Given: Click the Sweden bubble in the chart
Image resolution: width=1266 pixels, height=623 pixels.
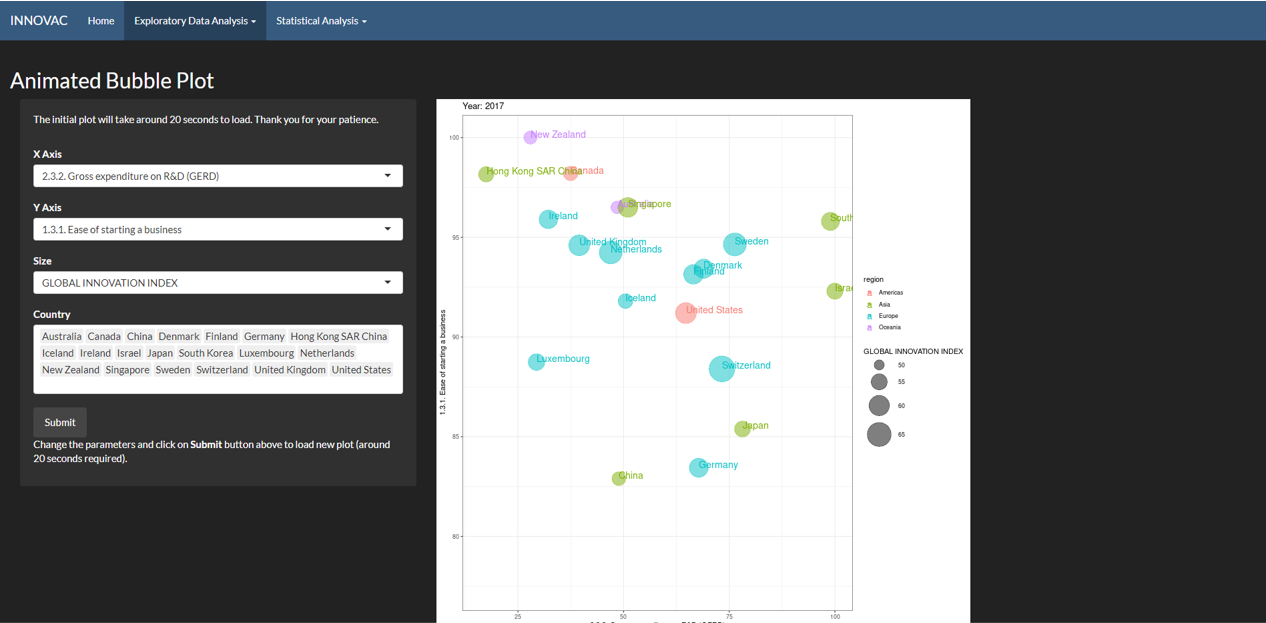Looking at the screenshot, I should point(734,245).
